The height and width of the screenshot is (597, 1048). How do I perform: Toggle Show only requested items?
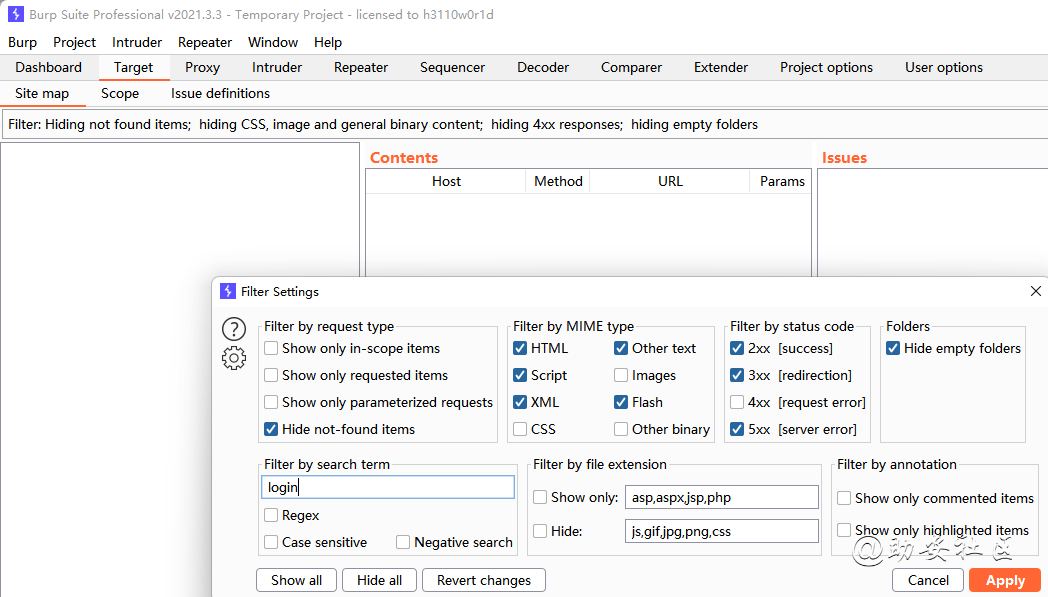271,375
